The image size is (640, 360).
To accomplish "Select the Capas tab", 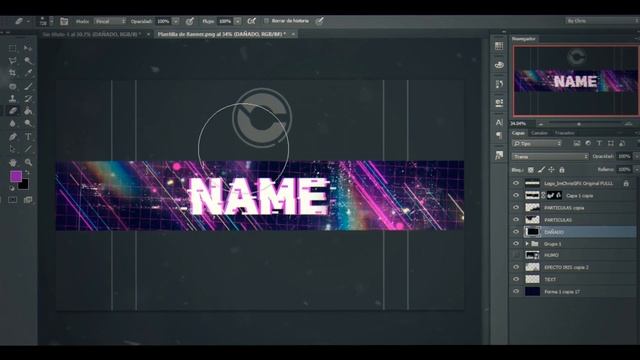I will click(518, 133).
